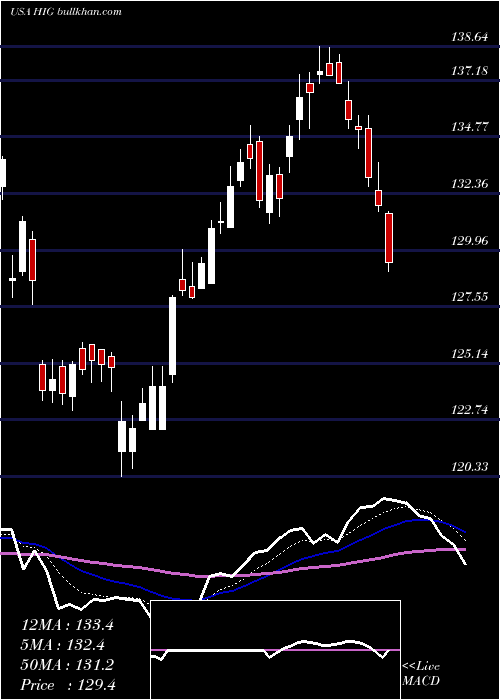500x700 pixels.
Task: Click the 12MA : 133.4 readout
Action: 67,625
